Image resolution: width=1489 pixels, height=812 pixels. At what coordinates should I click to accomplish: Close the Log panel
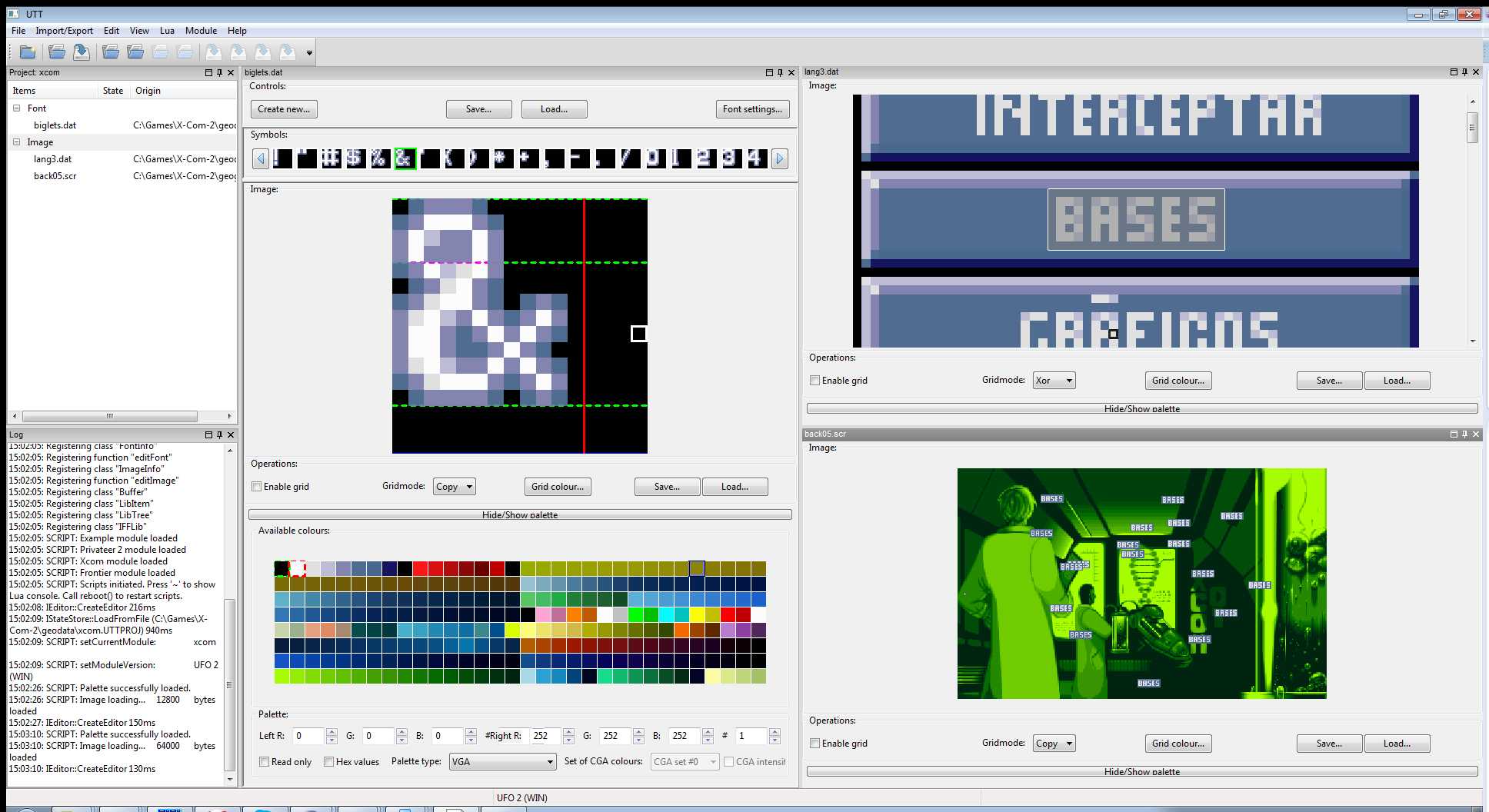[230, 434]
